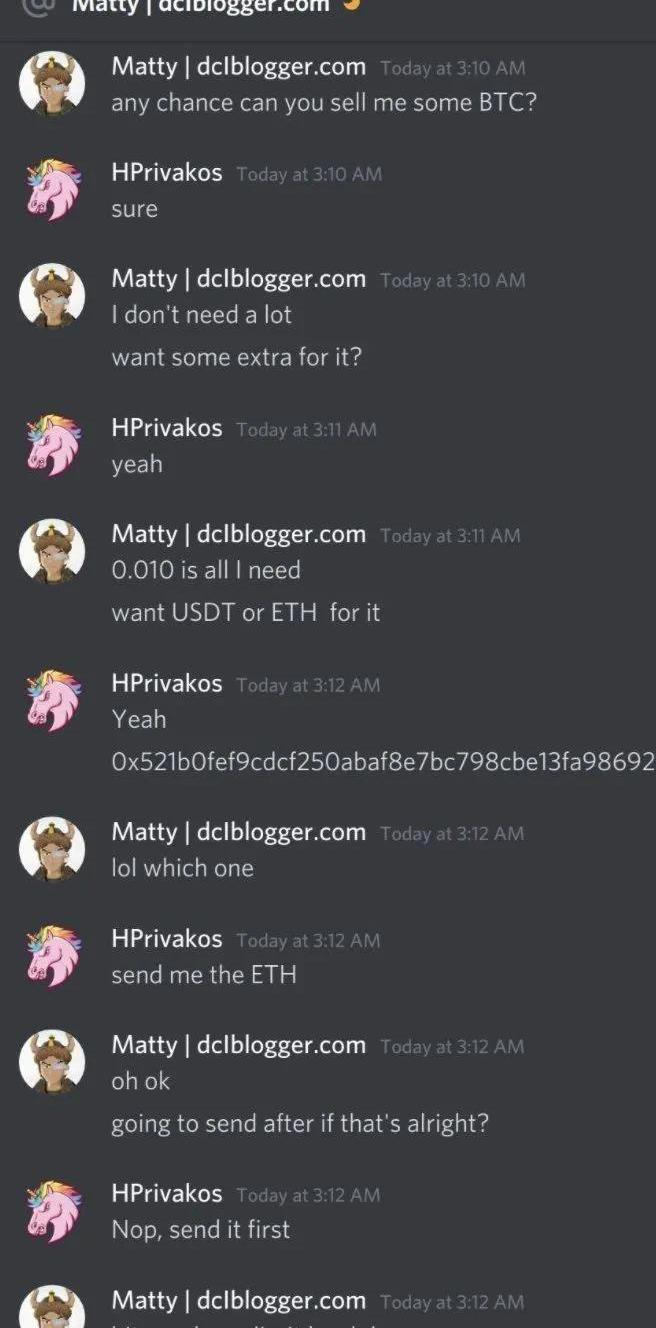Click HPrivakos username above "Nop, send it first"
Screen dimensions: 656x1328
click(167, 1194)
